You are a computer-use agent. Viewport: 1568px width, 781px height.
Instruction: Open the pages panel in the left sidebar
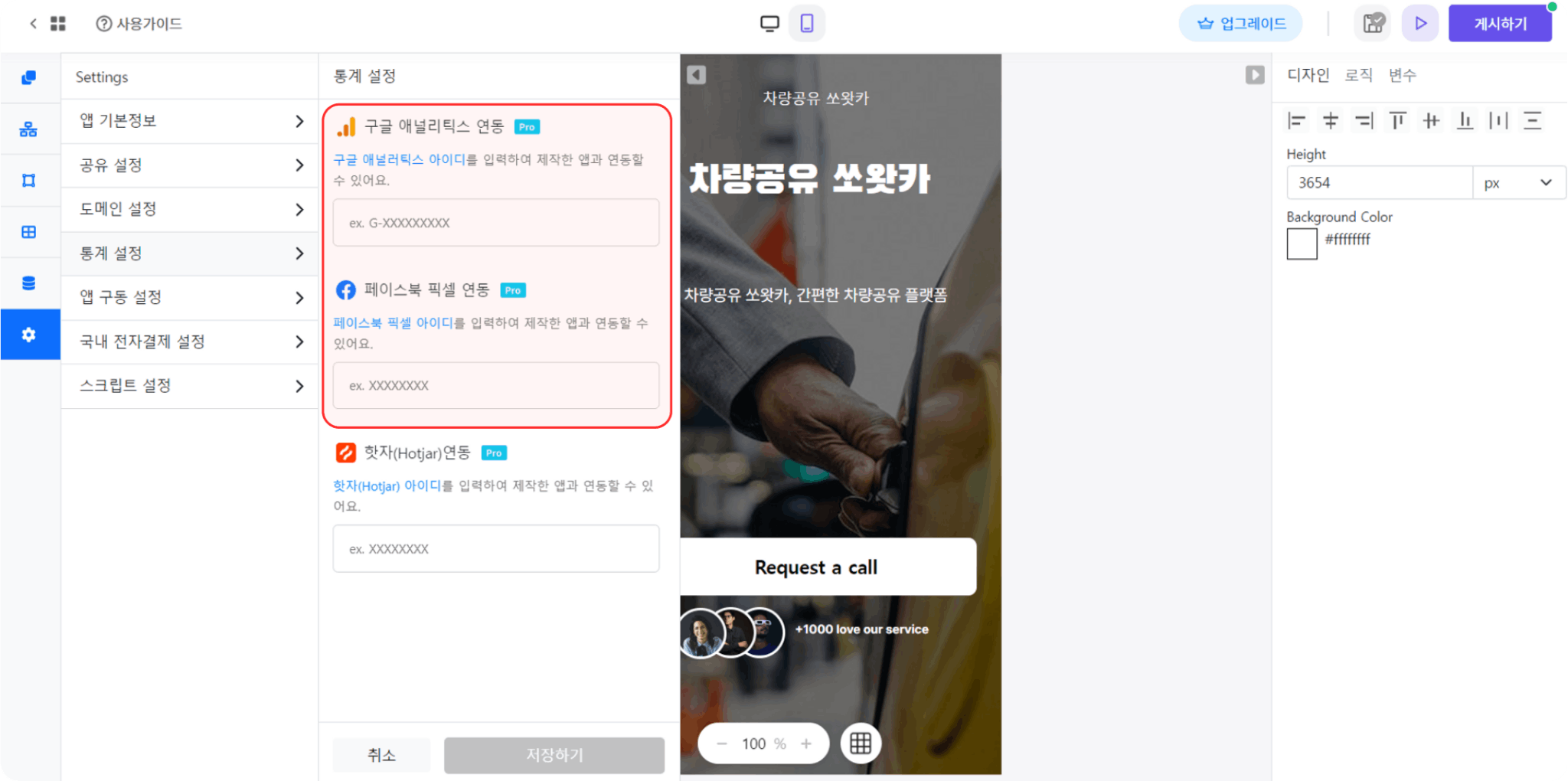tap(30, 77)
